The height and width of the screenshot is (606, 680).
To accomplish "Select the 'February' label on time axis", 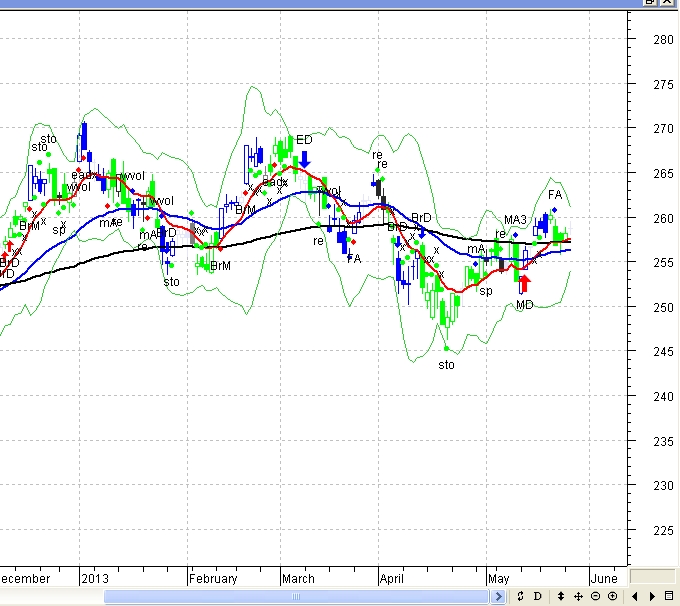I will (213, 578).
